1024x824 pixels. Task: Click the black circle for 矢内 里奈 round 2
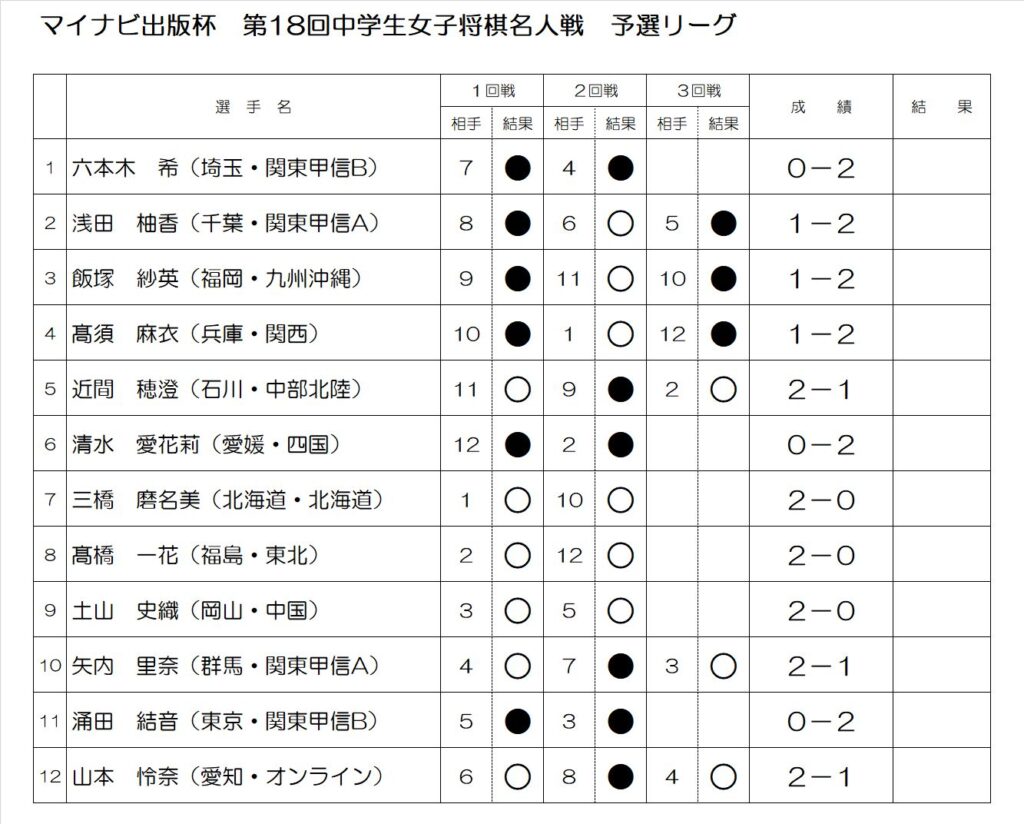(x=620, y=666)
